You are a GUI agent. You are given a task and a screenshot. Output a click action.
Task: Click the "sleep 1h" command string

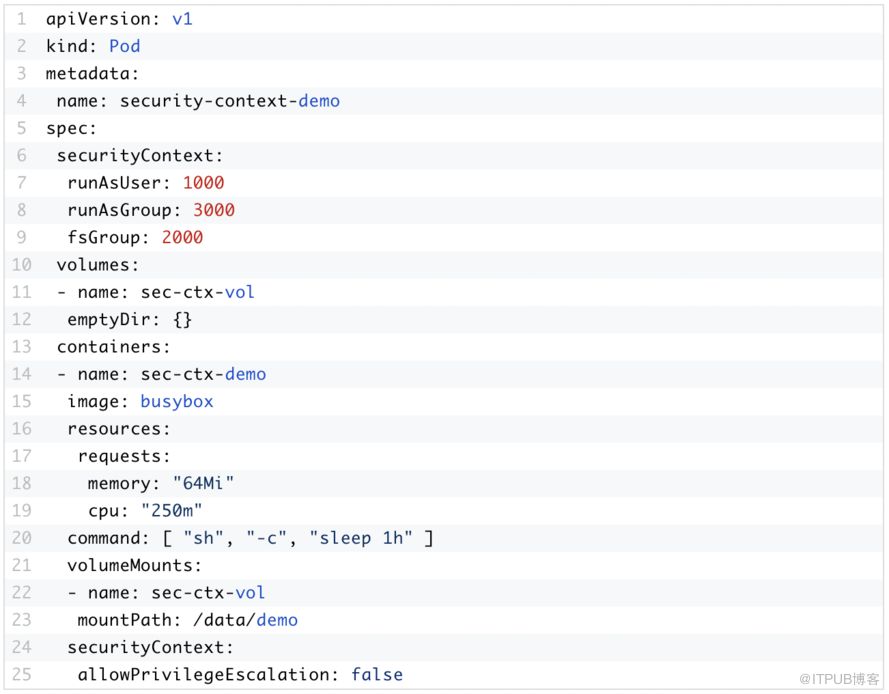361,538
